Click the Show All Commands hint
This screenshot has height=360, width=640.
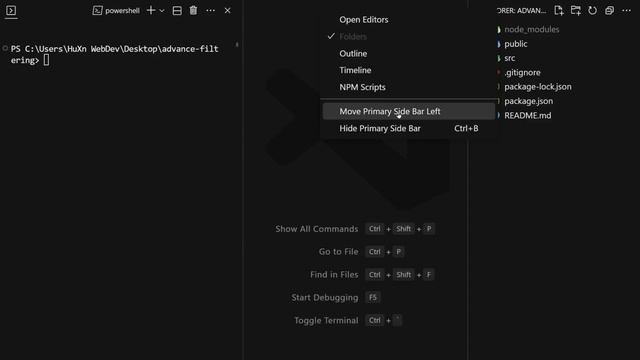coord(316,229)
